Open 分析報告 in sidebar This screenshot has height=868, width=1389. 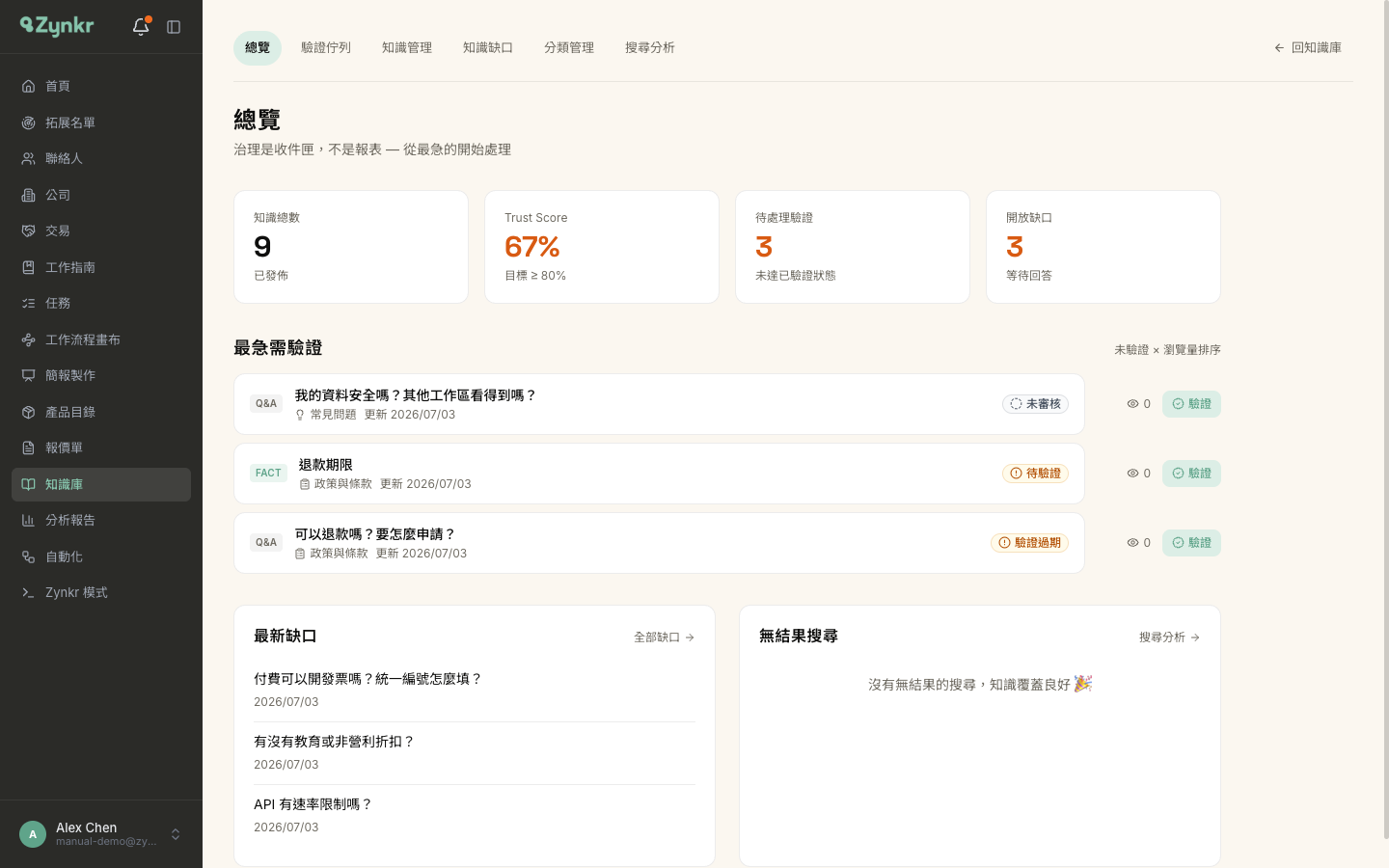[x=101, y=520]
